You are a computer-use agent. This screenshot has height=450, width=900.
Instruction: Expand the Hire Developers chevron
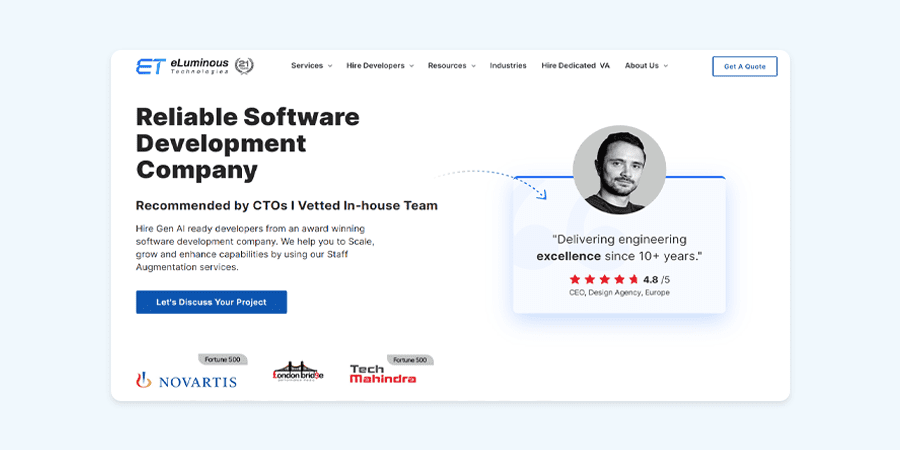[412, 66]
